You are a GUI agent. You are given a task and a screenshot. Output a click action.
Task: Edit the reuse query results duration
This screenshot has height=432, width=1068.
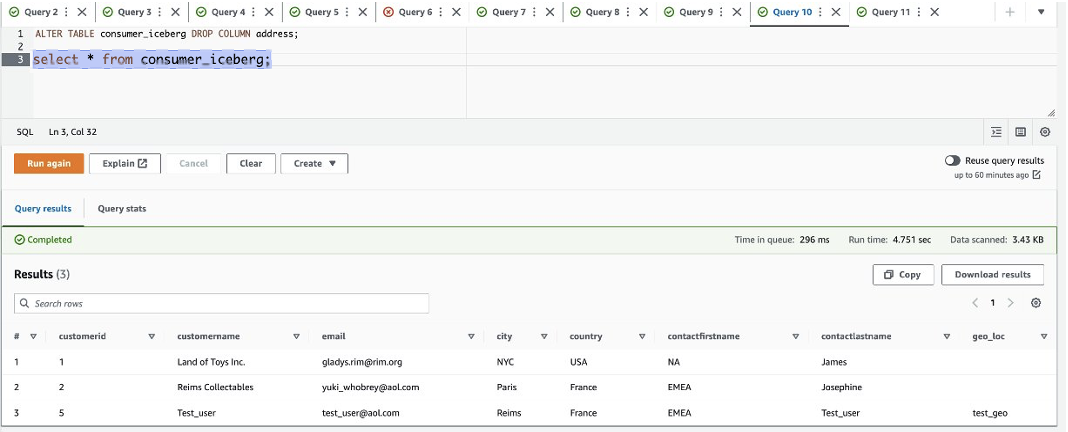(x=1037, y=175)
